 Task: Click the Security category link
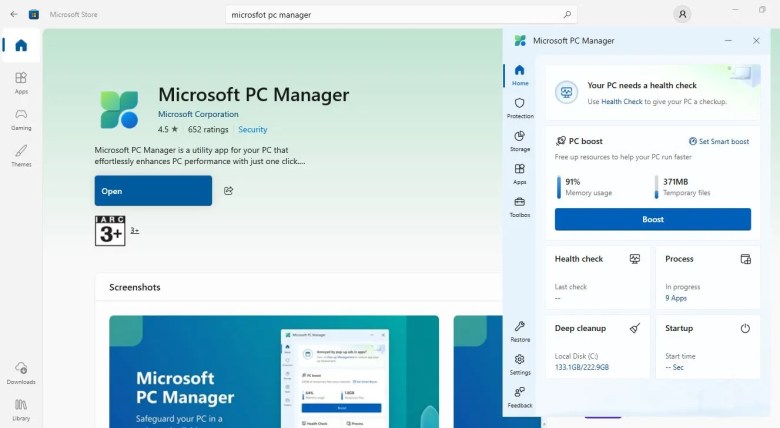coord(253,129)
